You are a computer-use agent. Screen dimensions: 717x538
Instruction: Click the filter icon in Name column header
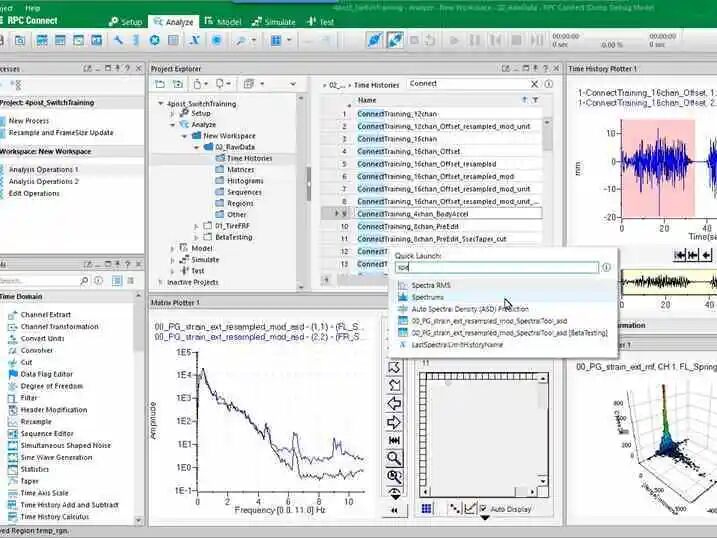pyautogui.click(x=535, y=100)
